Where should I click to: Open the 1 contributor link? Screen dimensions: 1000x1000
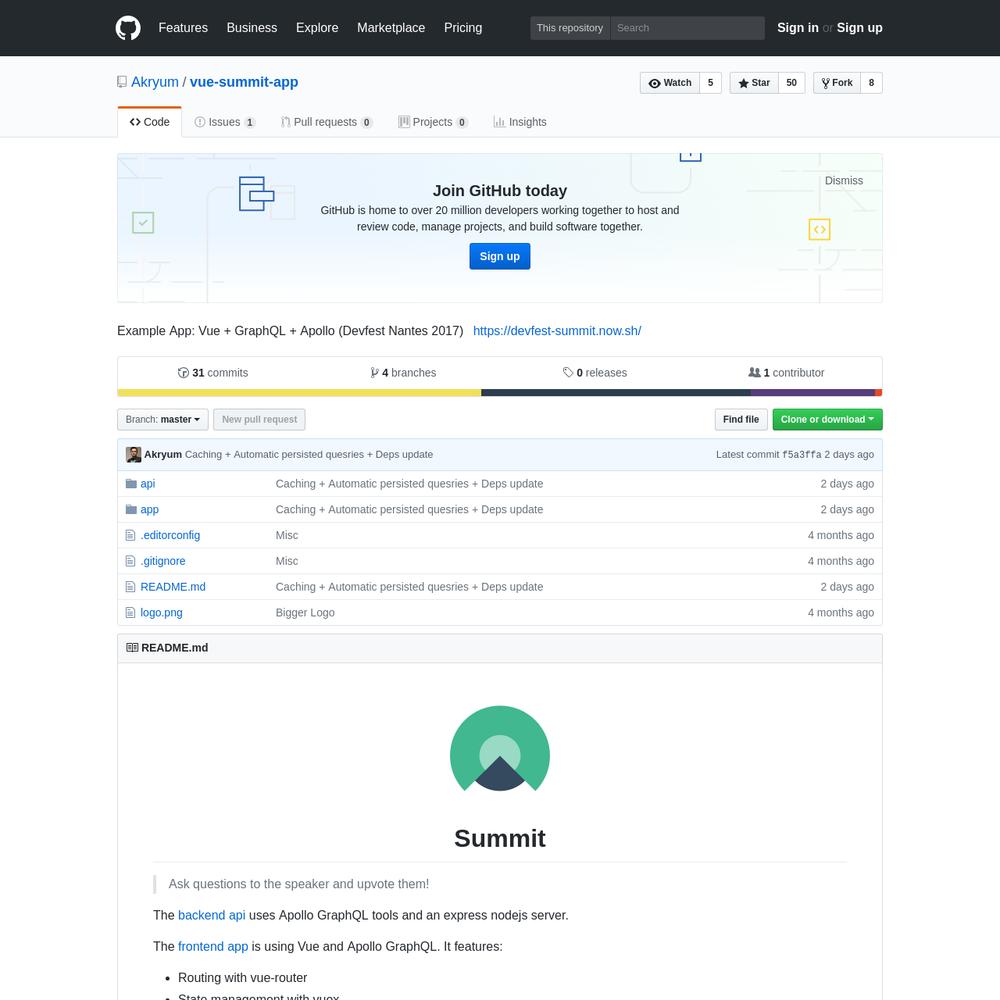tap(786, 372)
